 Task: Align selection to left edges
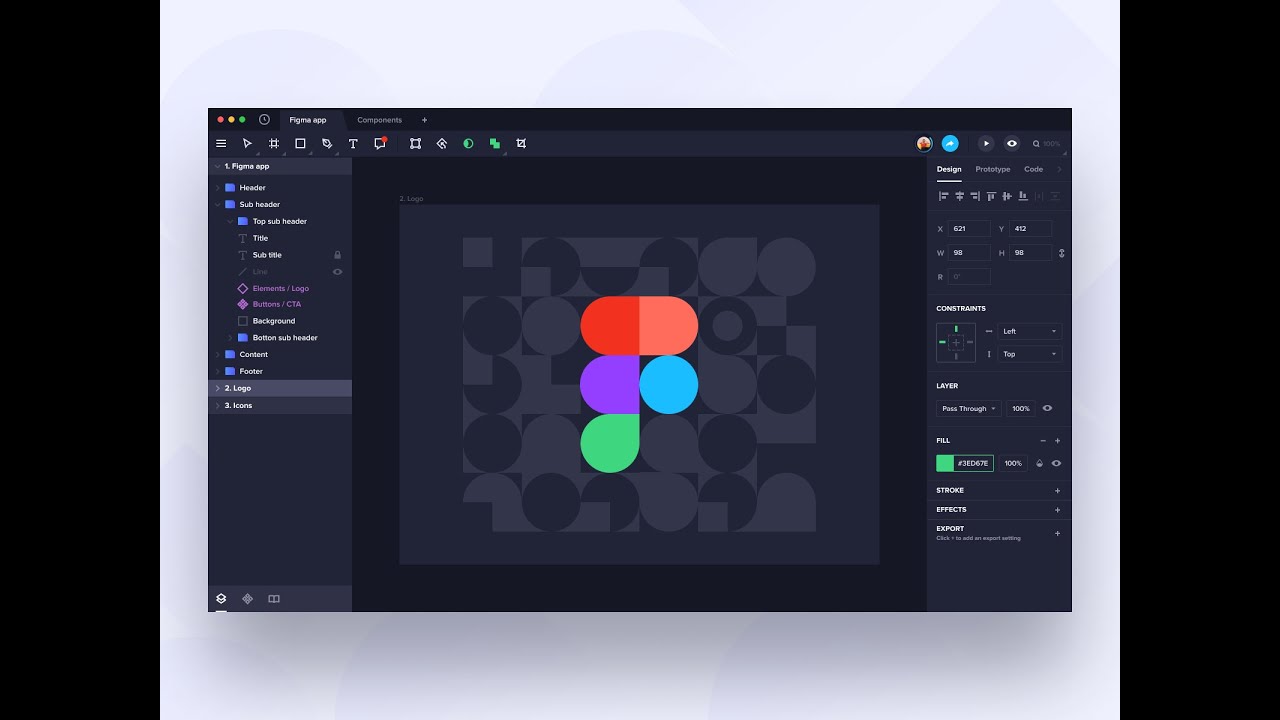(x=943, y=196)
